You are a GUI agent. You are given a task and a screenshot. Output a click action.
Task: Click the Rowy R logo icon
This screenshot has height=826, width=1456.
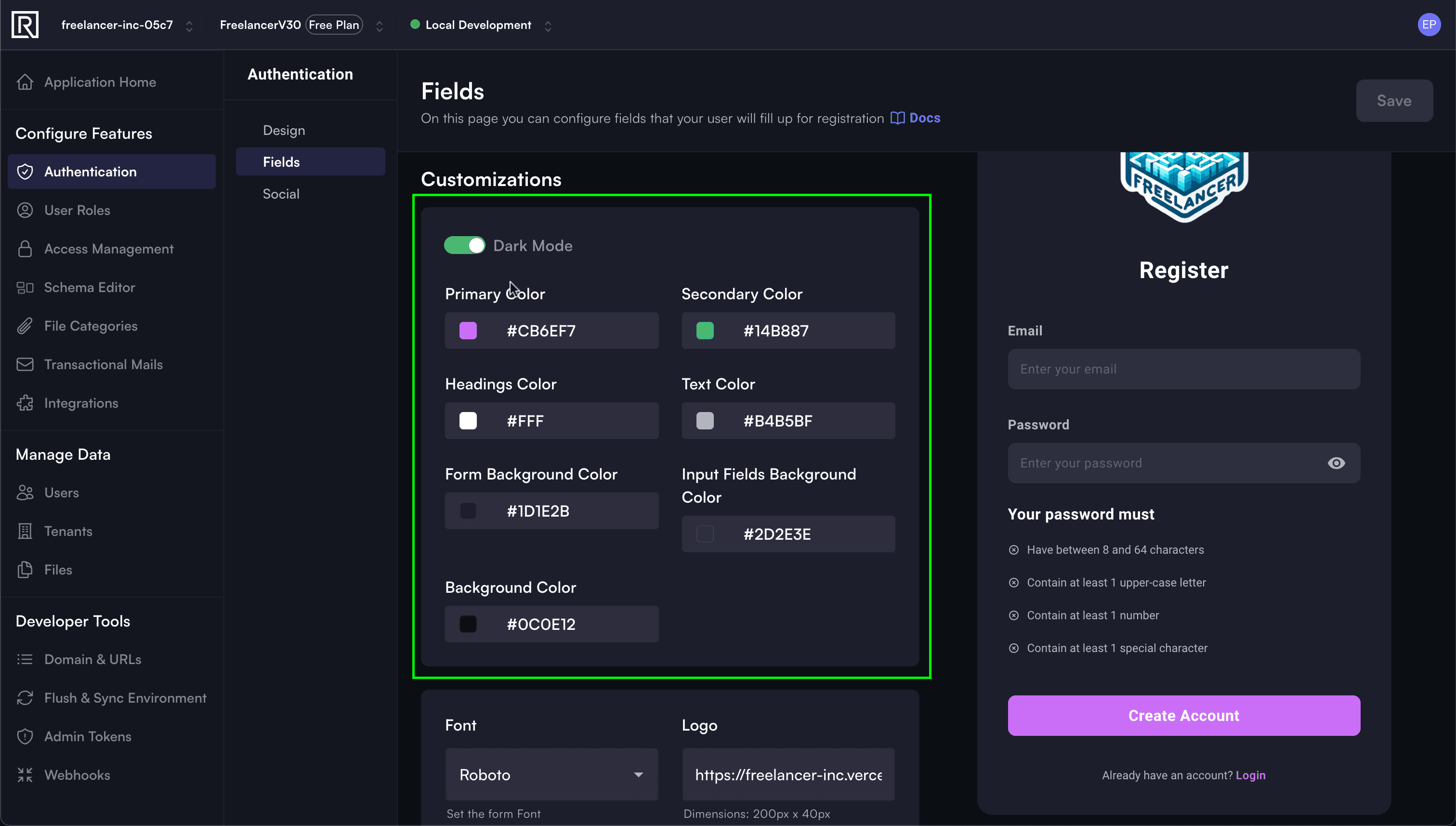[25, 25]
